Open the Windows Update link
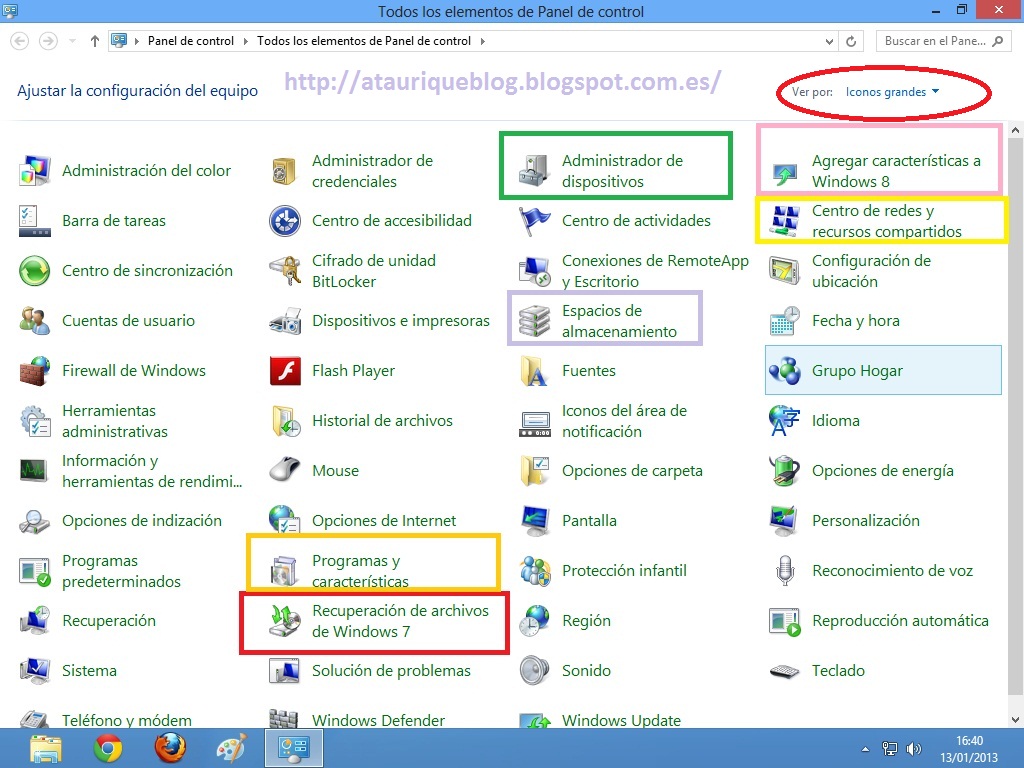The width and height of the screenshot is (1024, 768). [x=621, y=720]
